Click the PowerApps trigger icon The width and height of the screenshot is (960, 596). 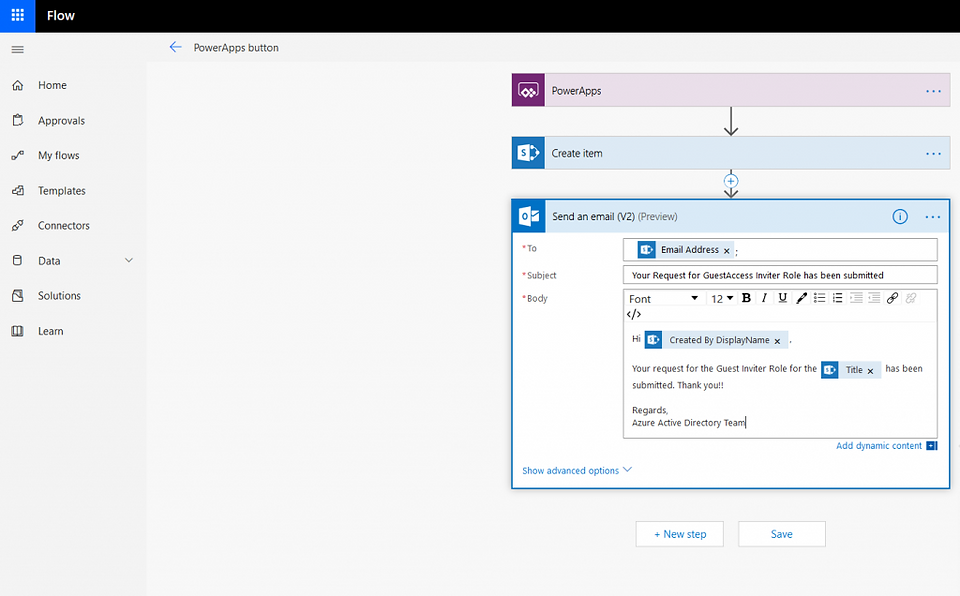click(x=528, y=91)
